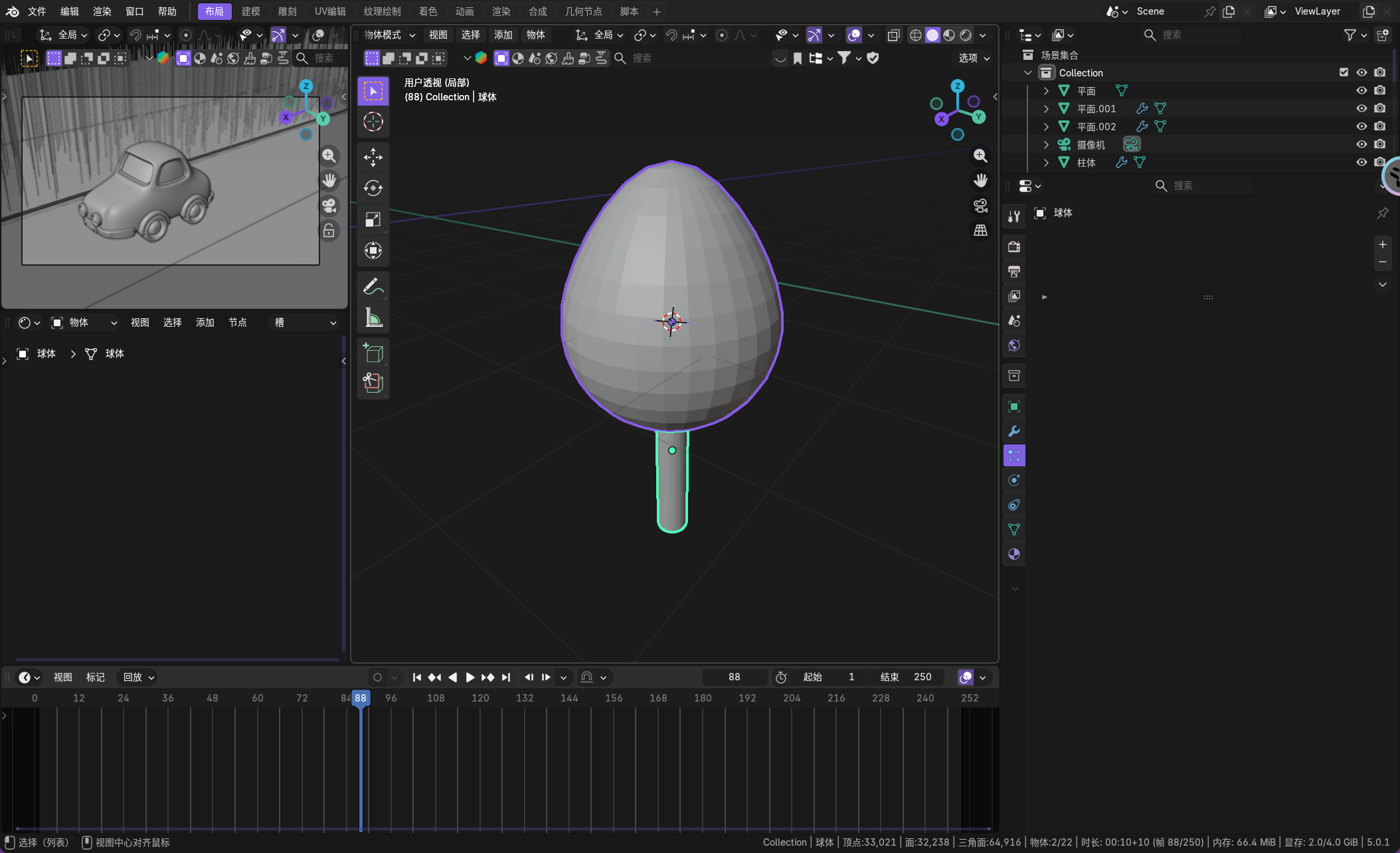Select the Move tool in viewport toolbar
Screen dimensions: 1400x853
[373, 157]
